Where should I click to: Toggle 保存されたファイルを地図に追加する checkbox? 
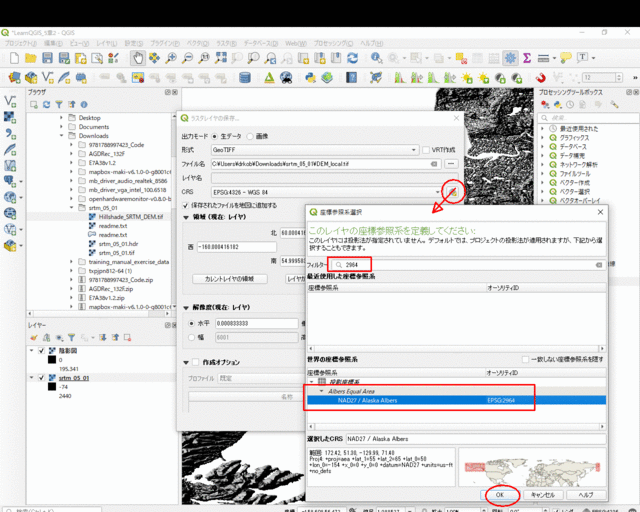click(x=186, y=205)
